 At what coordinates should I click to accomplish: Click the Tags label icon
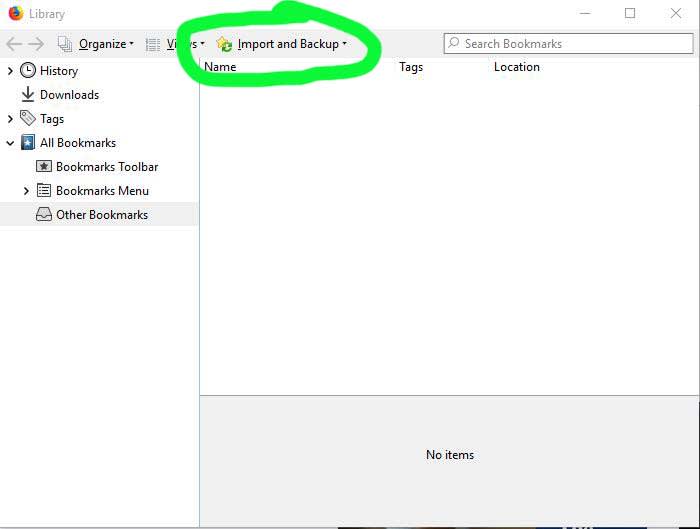pyautogui.click(x=28, y=119)
